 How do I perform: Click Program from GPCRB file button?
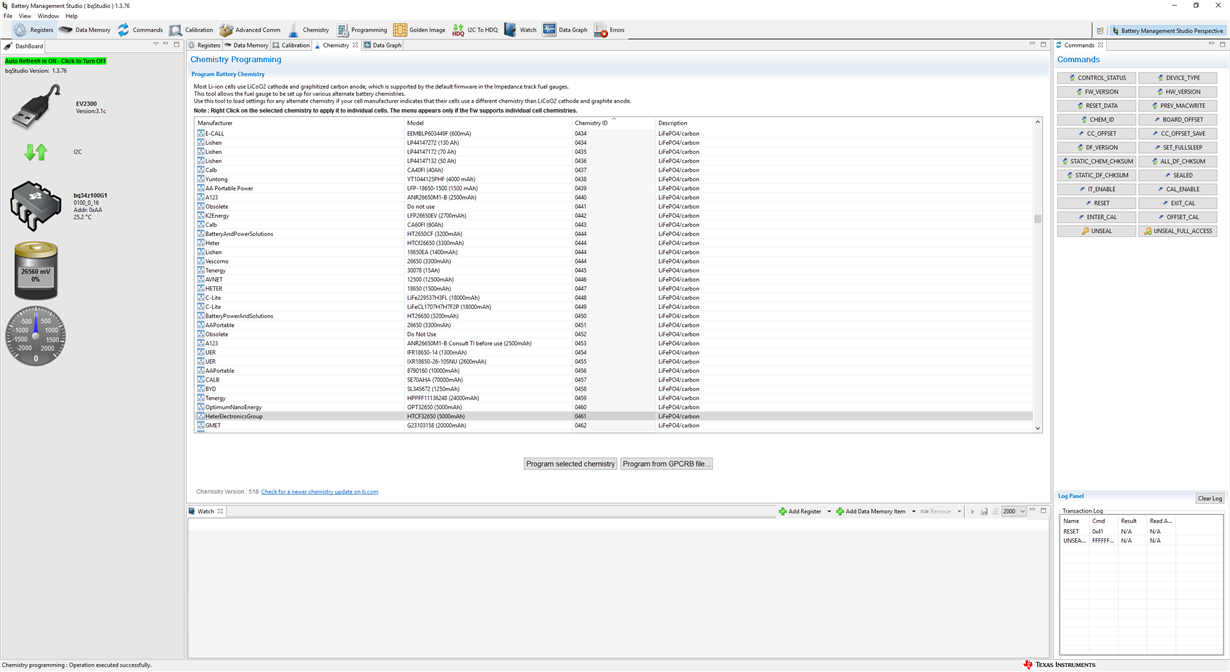coord(666,464)
